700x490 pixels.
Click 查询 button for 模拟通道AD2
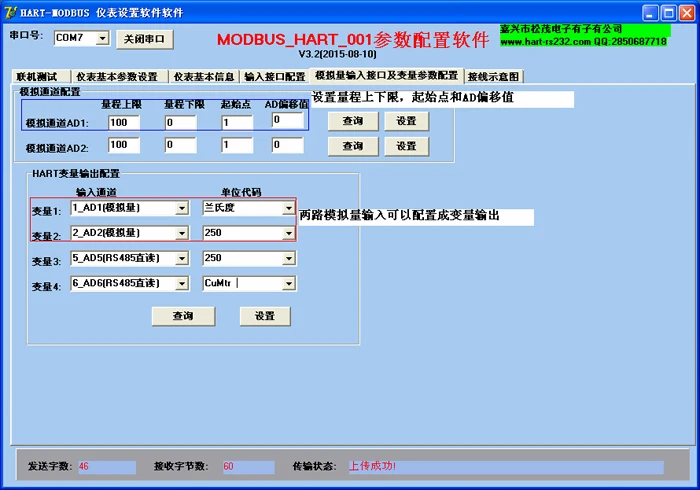click(x=353, y=146)
